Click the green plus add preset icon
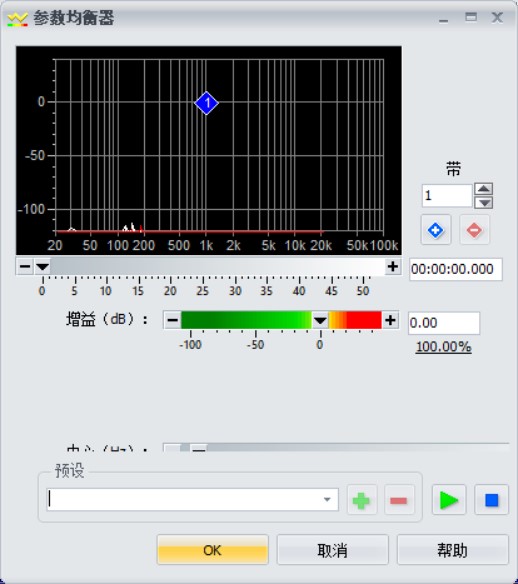This screenshot has width=518, height=584. (362, 500)
